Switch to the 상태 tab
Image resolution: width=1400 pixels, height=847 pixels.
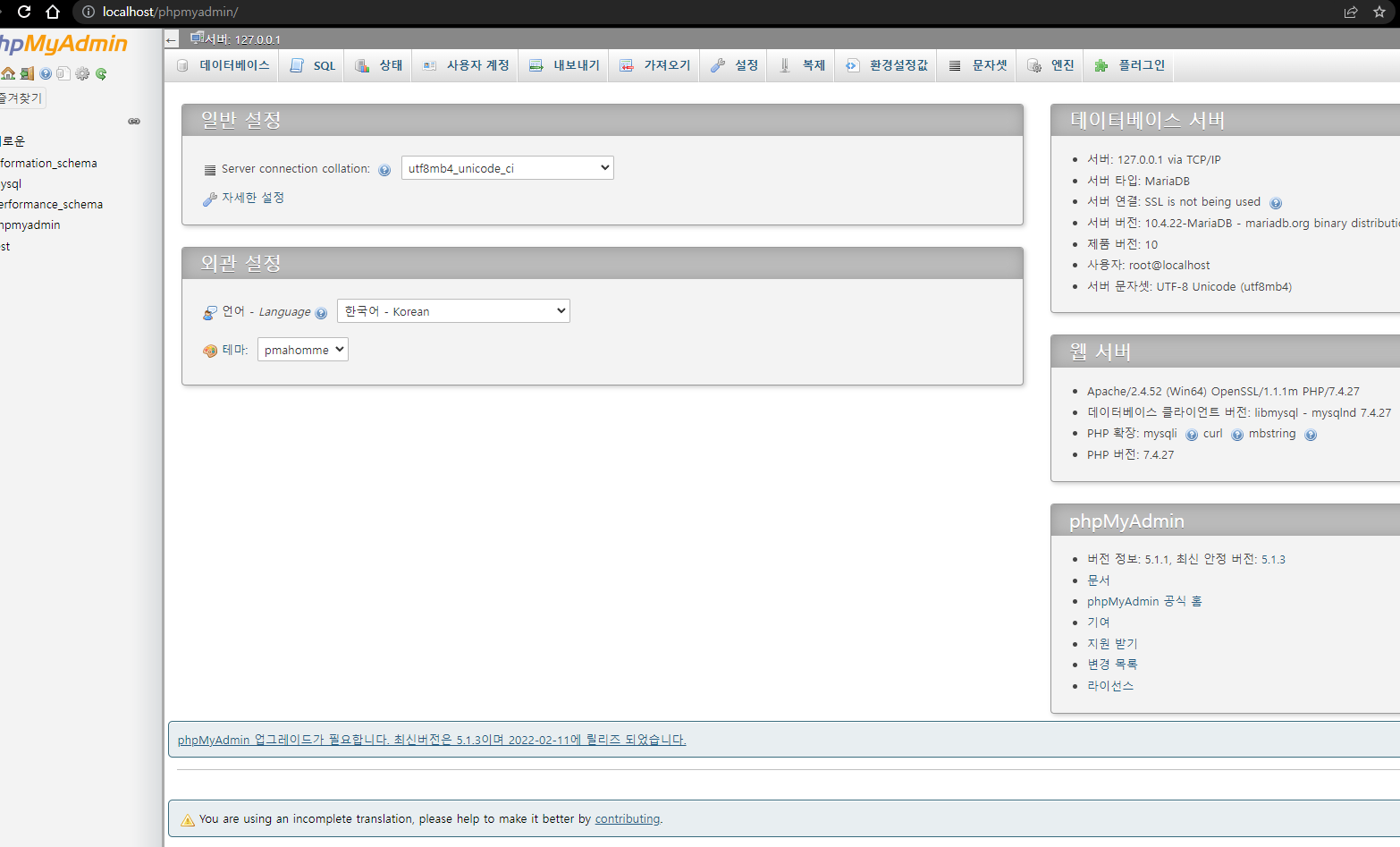tap(379, 65)
